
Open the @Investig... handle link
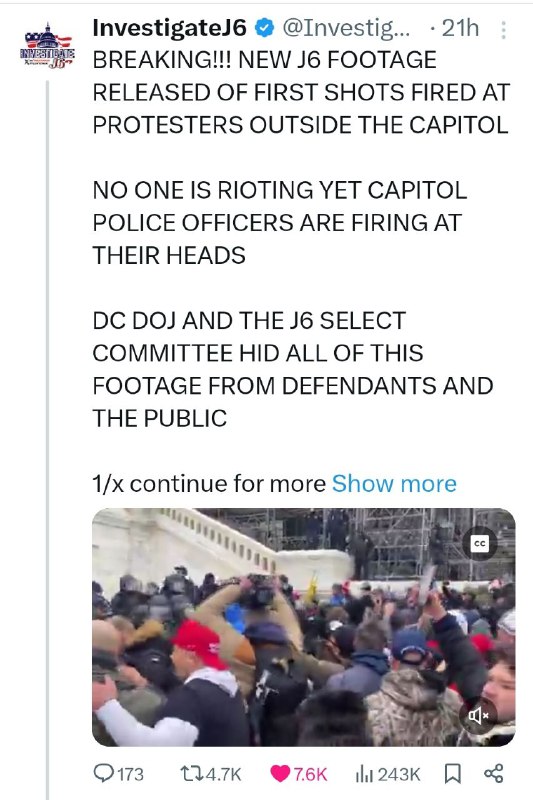346,28
